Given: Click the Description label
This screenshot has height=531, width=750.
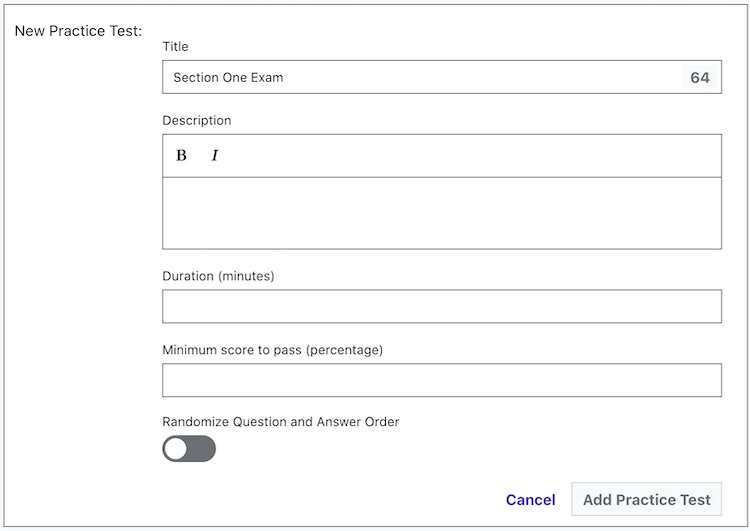Looking at the screenshot, I should pos(196,120).
